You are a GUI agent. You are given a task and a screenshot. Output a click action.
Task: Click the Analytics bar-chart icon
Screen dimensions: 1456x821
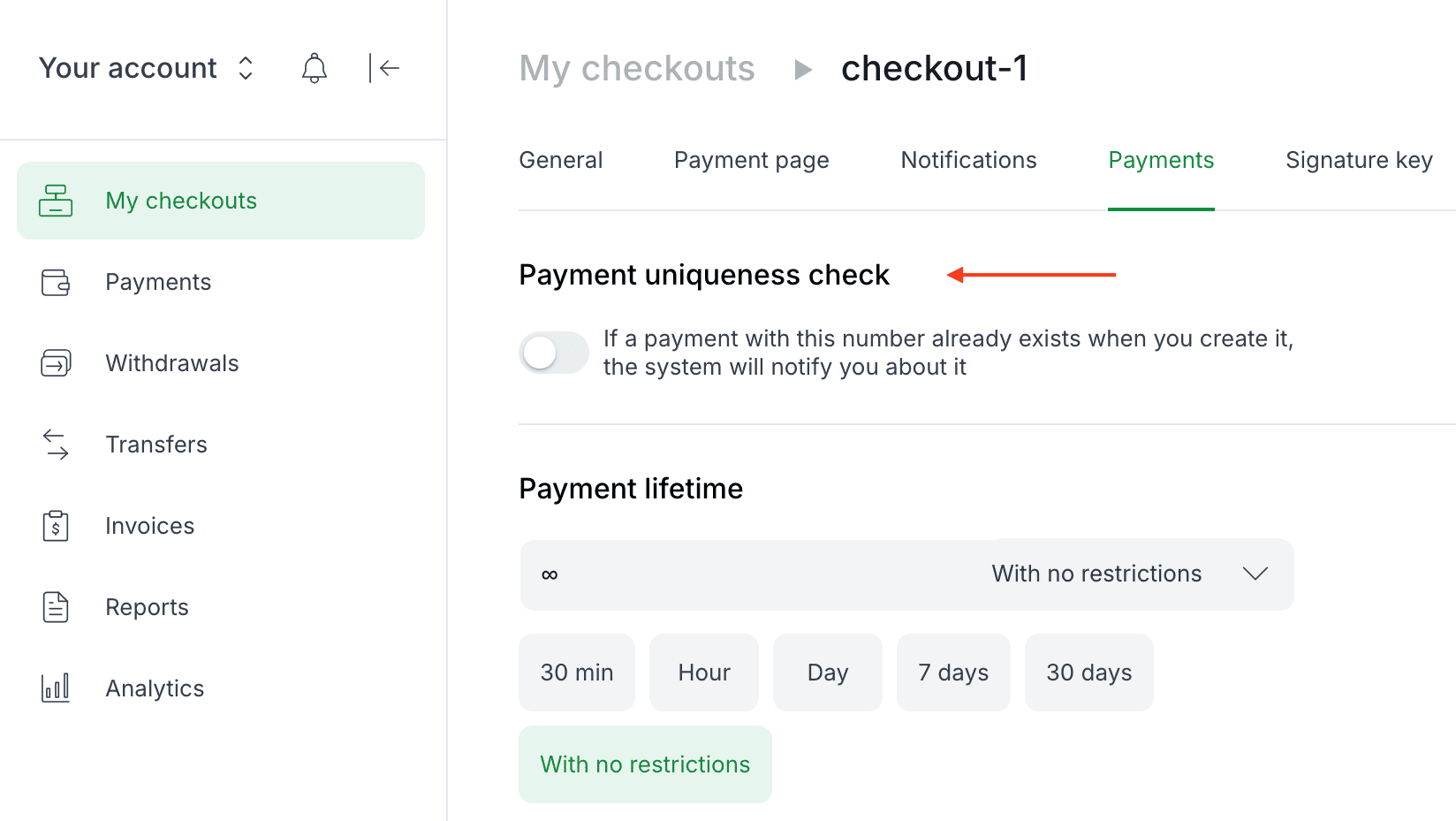coord(54,688)
